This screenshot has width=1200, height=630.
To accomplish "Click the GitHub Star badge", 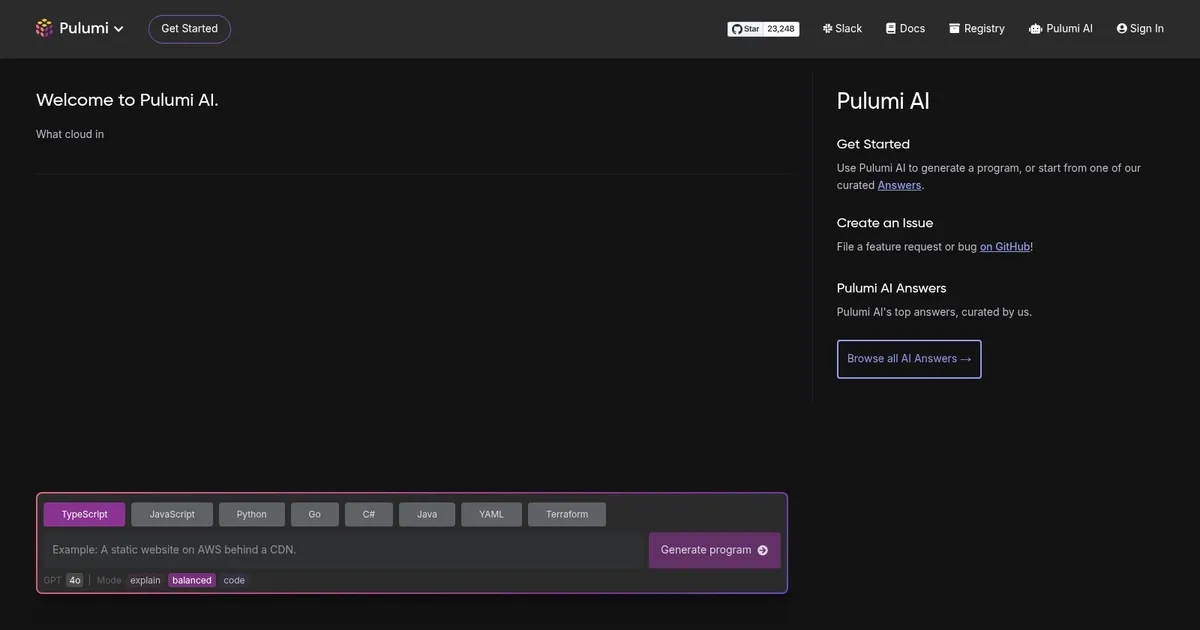I will coord(762,29).
